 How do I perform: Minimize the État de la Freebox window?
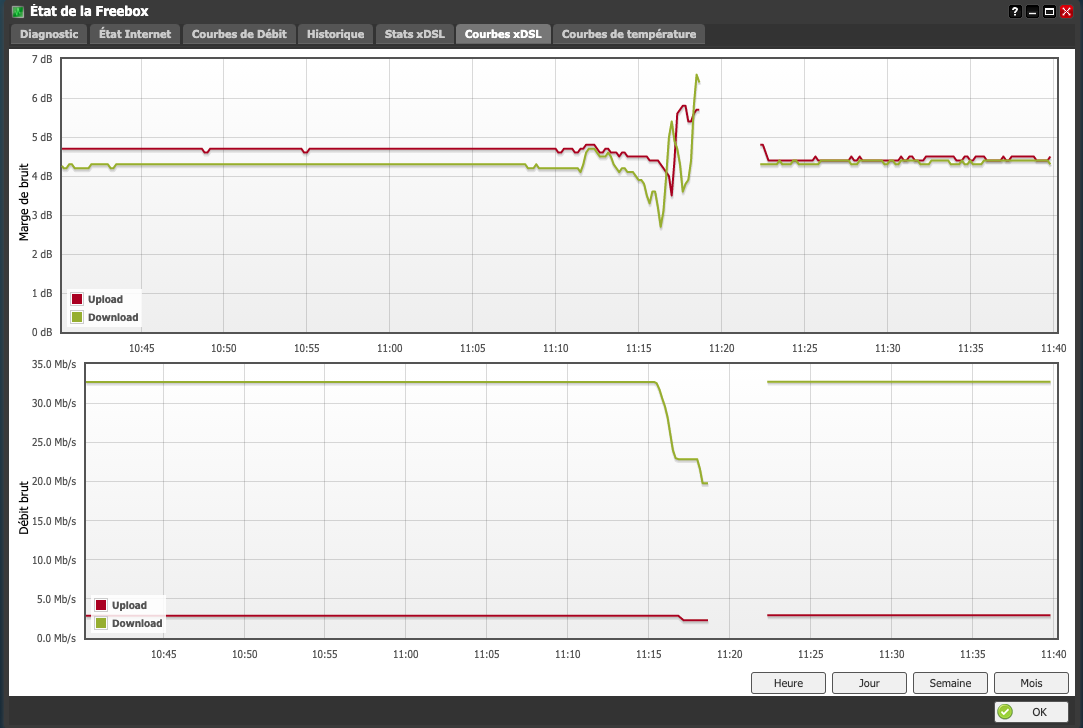click(x=1032, y=11)
